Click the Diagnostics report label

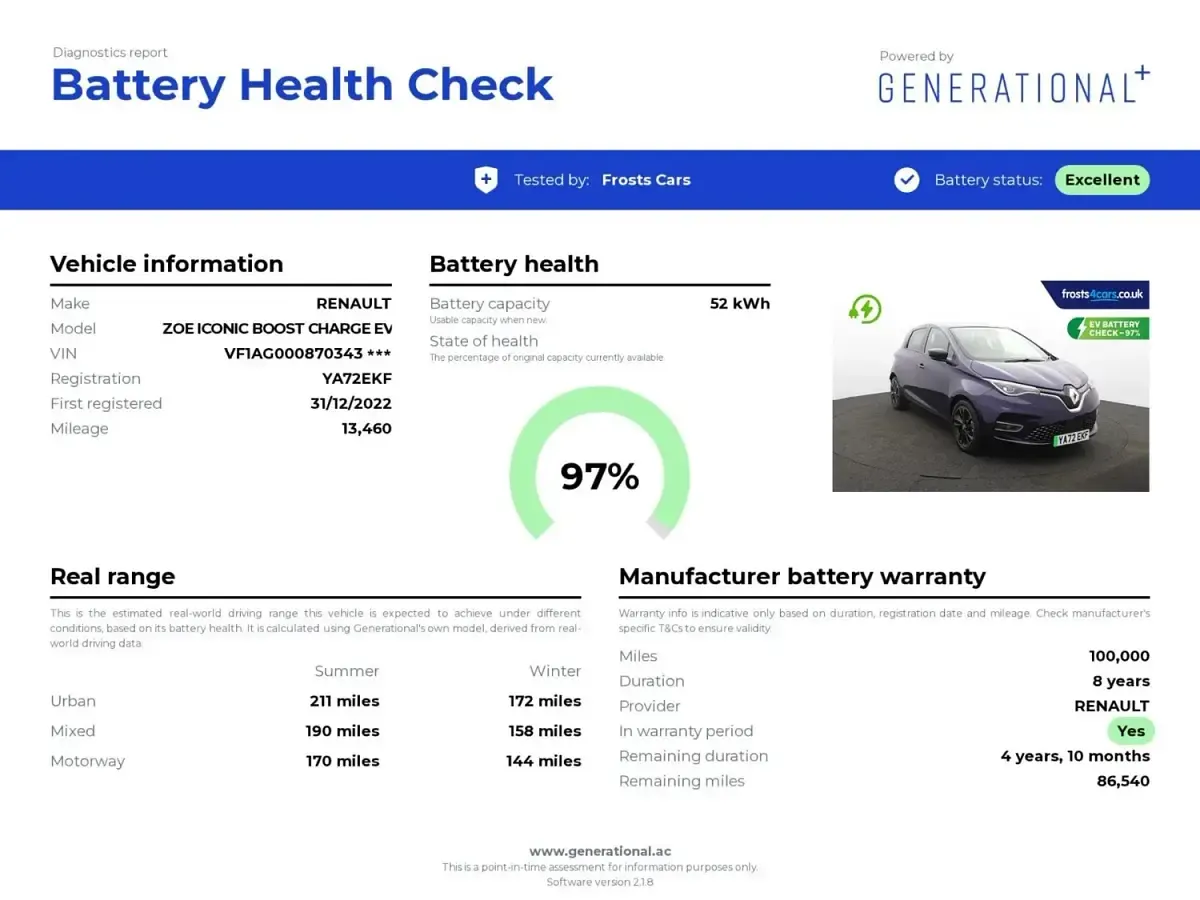point(110,52)
